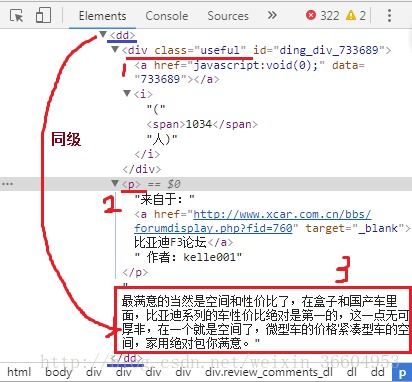Switch to the Console tab

coord(167,16)
